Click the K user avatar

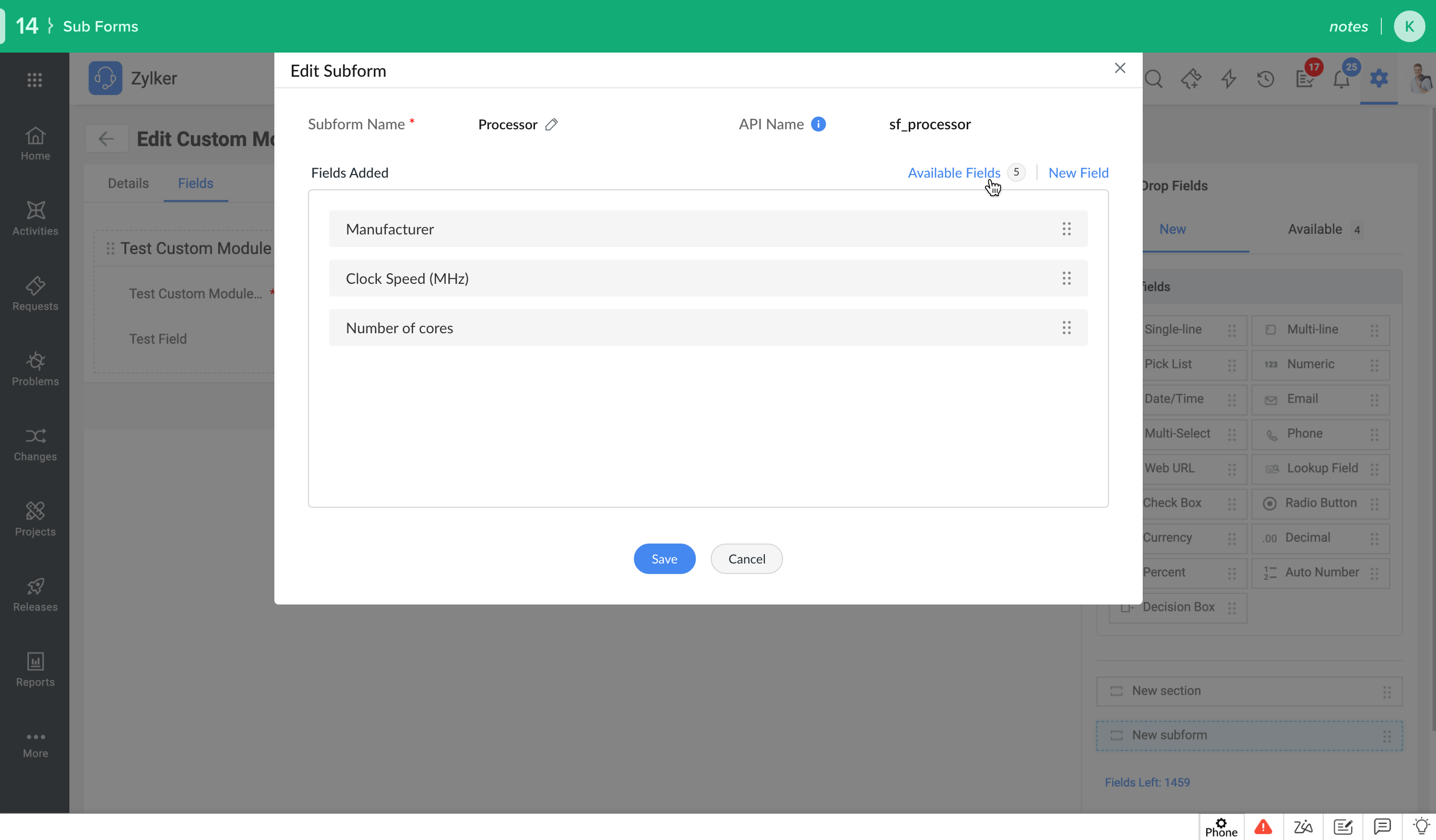[x=1409, y=26]
